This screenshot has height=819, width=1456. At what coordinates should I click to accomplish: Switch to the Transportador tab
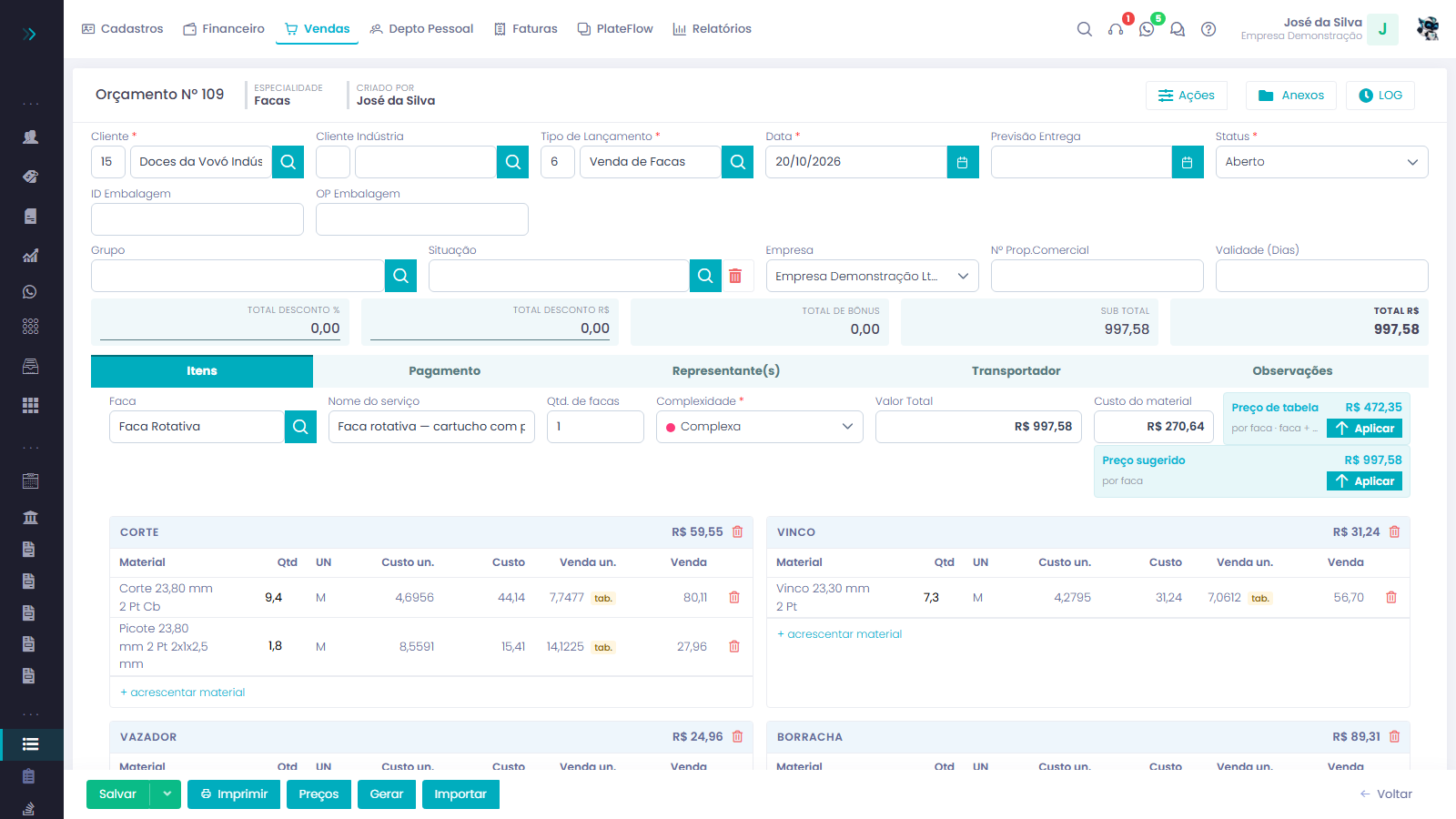pyautogui.click(x=1016, y=371)
